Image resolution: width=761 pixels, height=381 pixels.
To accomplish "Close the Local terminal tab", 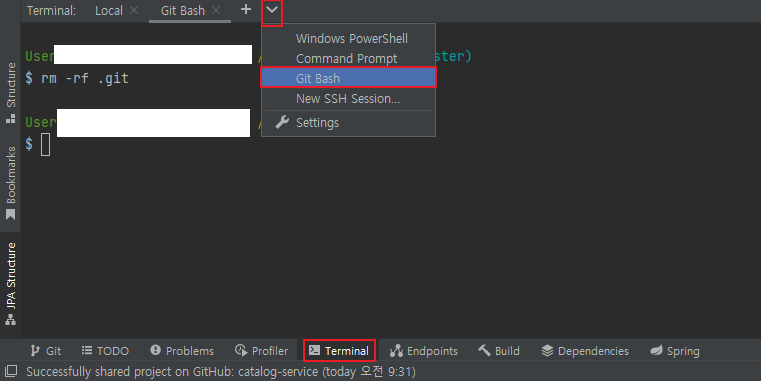I will click(x=134, y=10).
